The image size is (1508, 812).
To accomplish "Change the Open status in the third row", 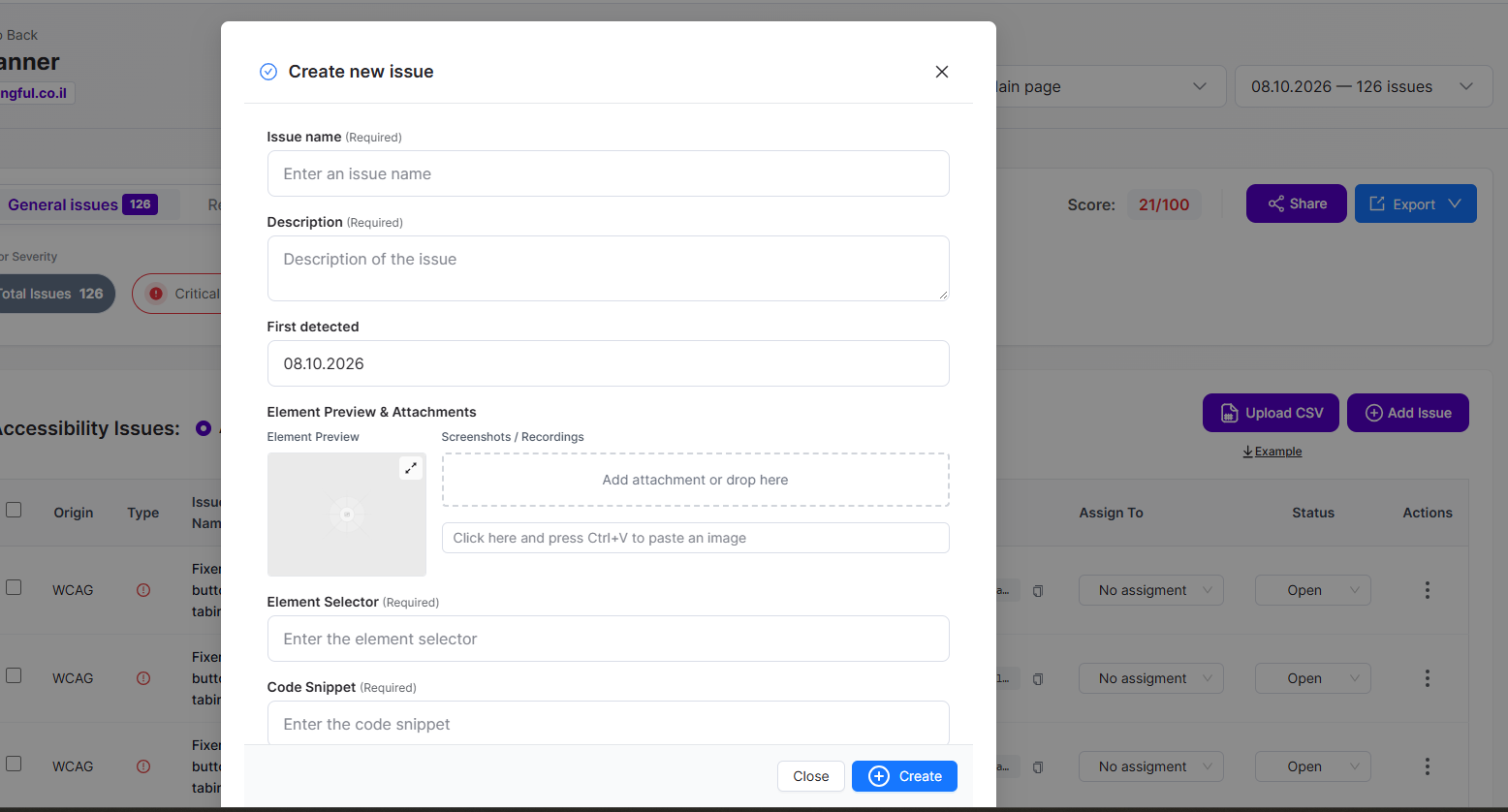I will [1313, 766].
